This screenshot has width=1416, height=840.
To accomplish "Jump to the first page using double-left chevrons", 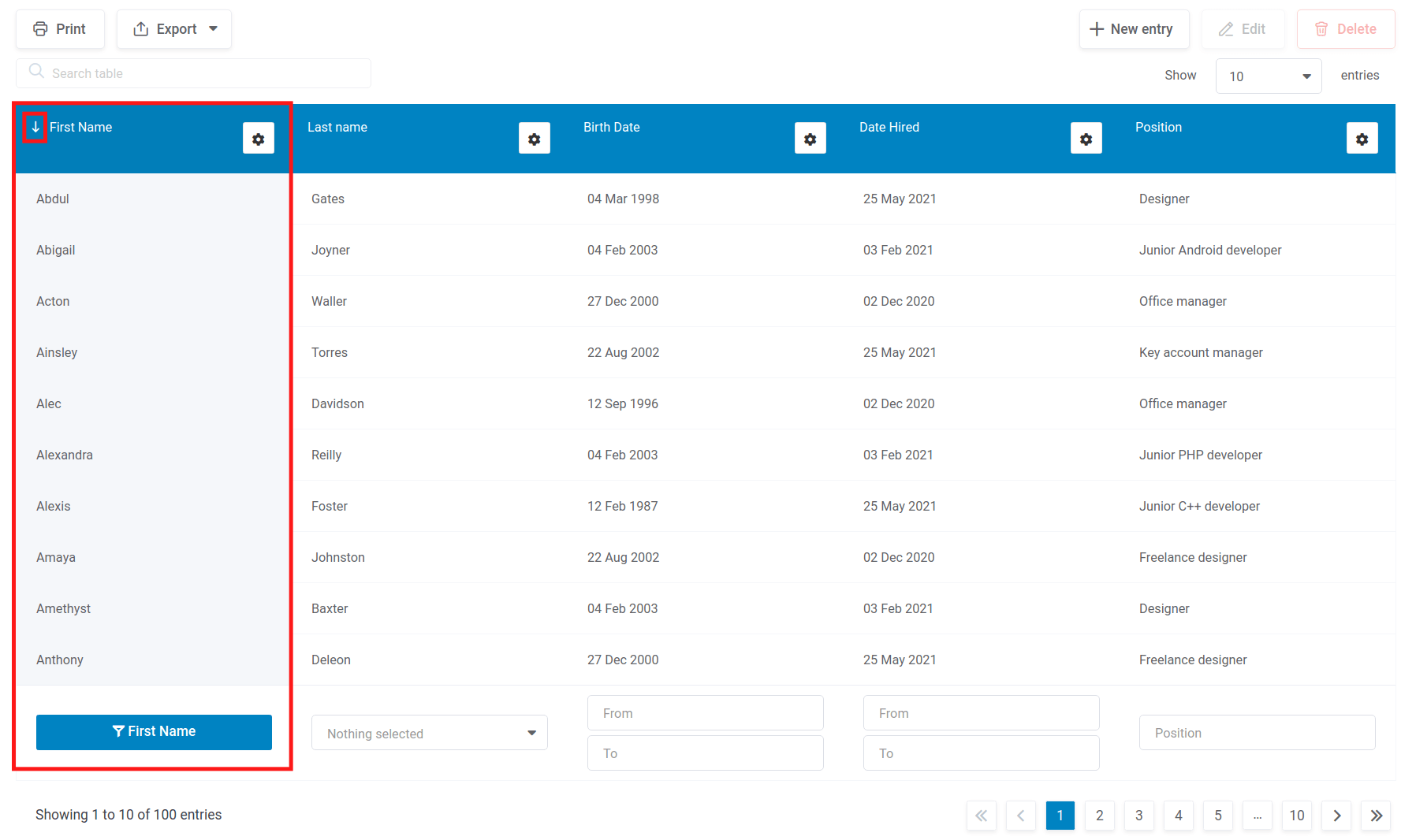I will tap(981, 816).
